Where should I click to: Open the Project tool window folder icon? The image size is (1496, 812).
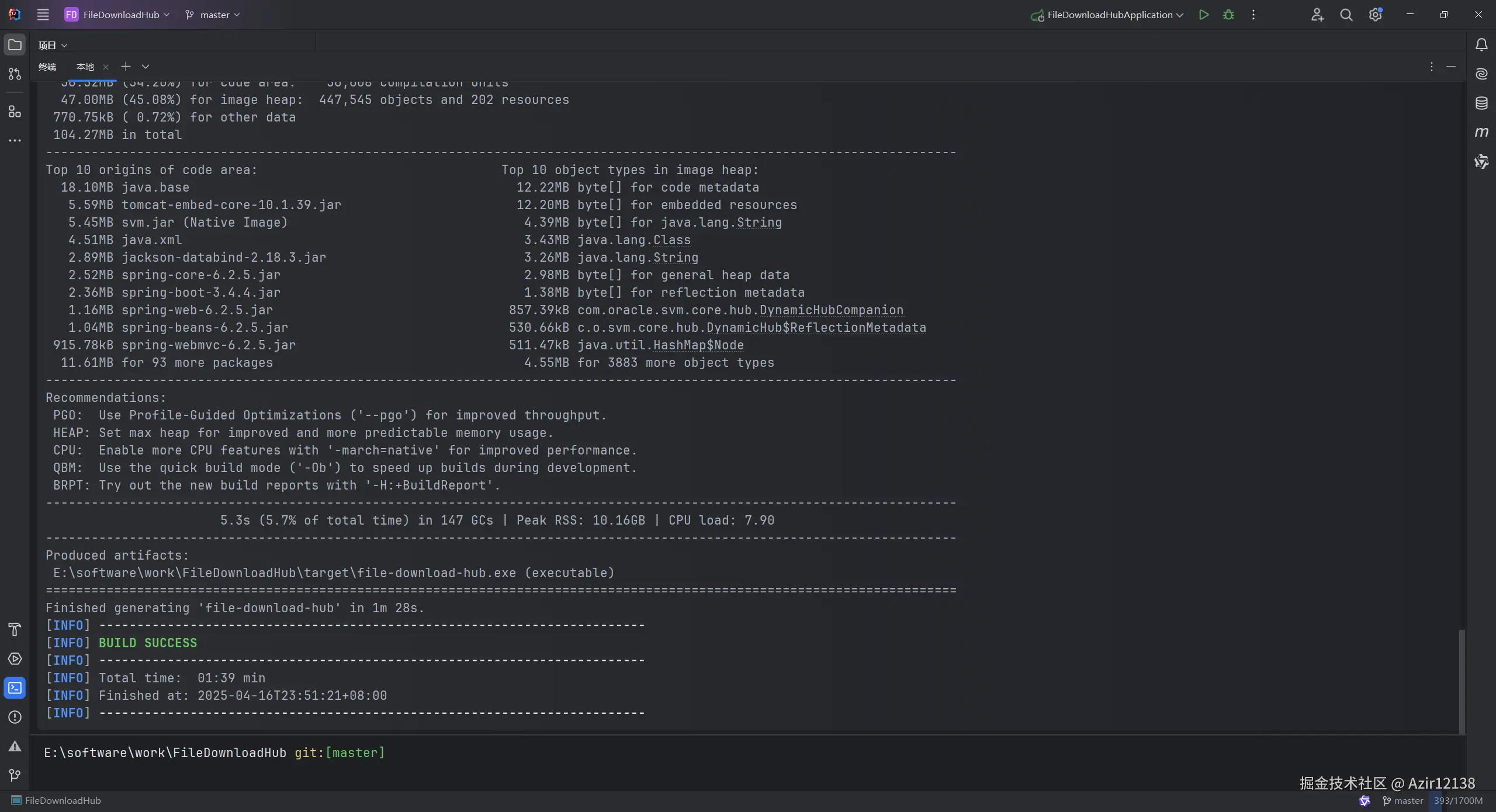pos(15,45)
